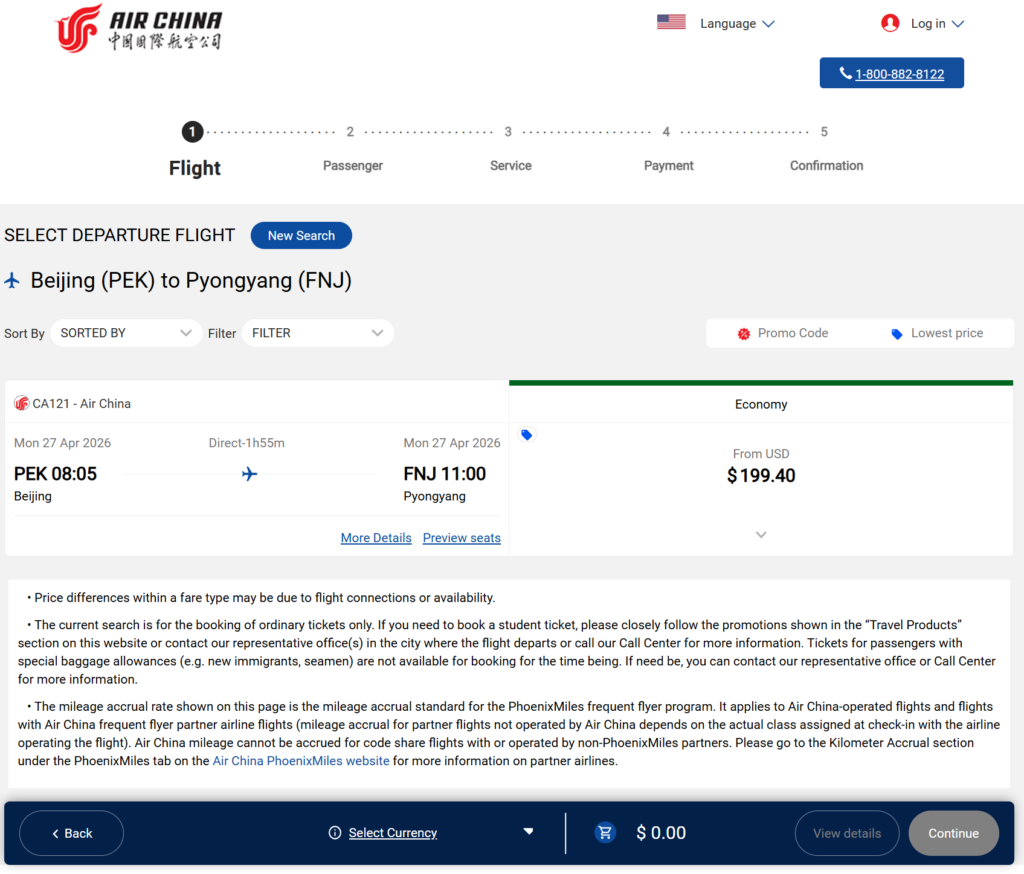Image resolution: width=1024 pixels, height=874 pixels.
Task: Click the airplane icon beside Beijing to Pyongyang
Action: coord(12,280)
